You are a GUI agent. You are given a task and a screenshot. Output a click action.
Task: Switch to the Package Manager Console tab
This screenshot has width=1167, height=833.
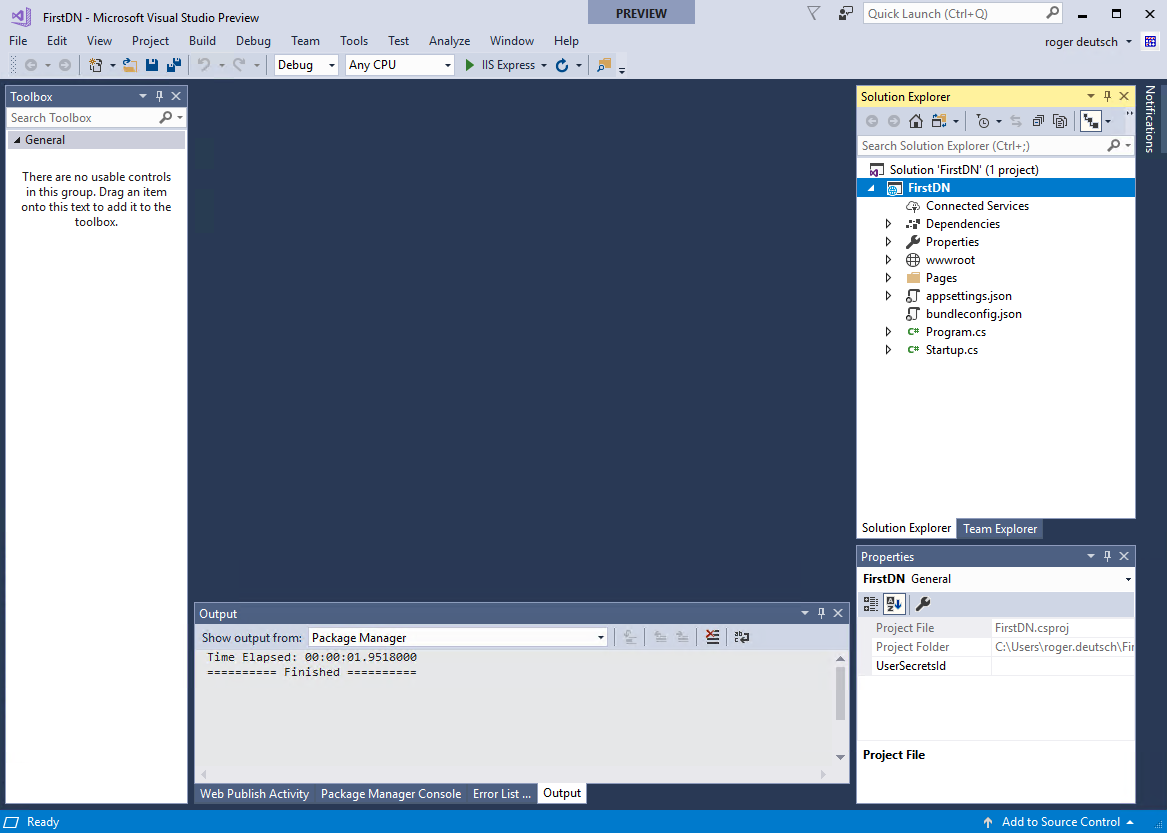click(391, 794)
